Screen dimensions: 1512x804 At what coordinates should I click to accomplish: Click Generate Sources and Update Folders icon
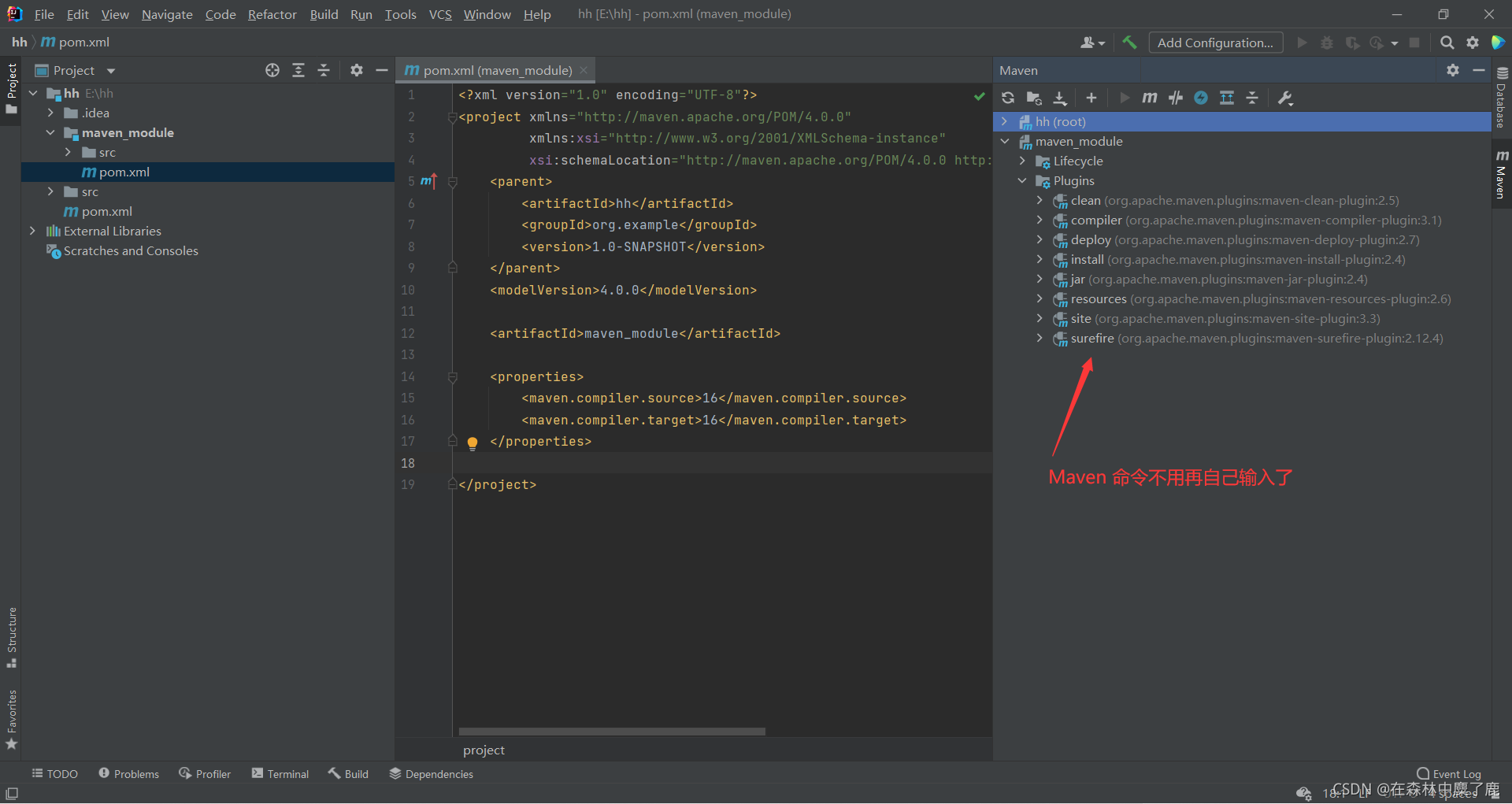[1034, 98]
